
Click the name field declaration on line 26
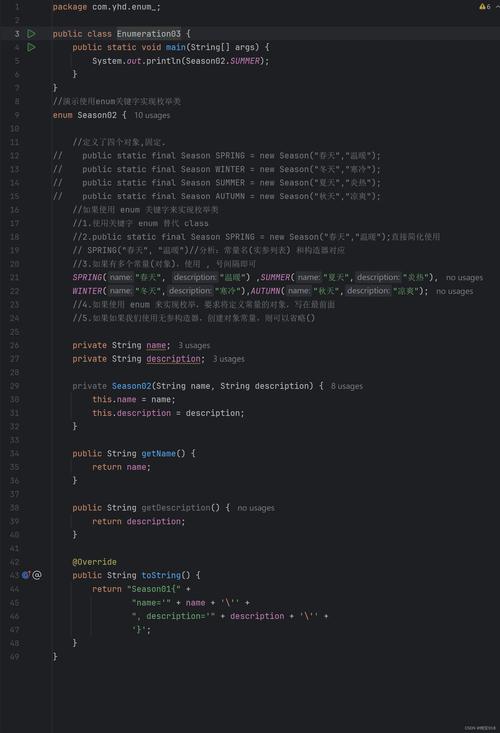pyautogui.click(x=156, y=345)
